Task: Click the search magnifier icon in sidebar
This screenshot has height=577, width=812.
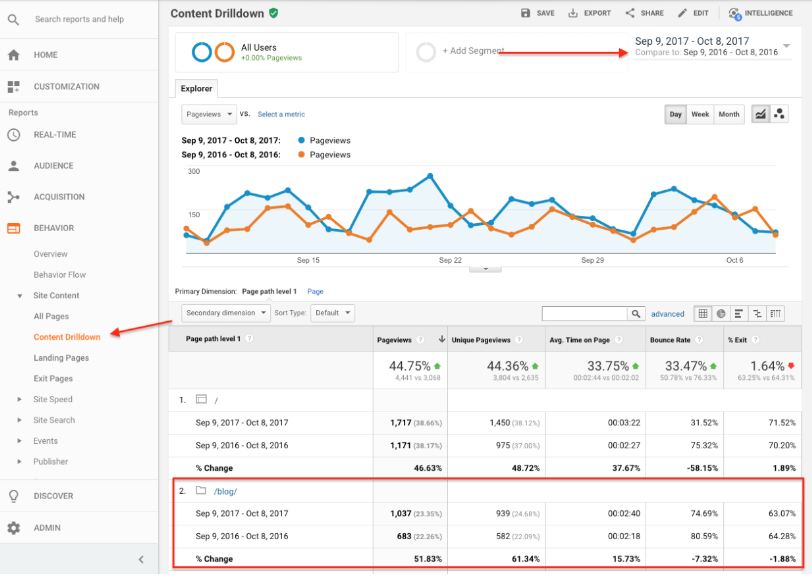Action: [x=13, y=20]
